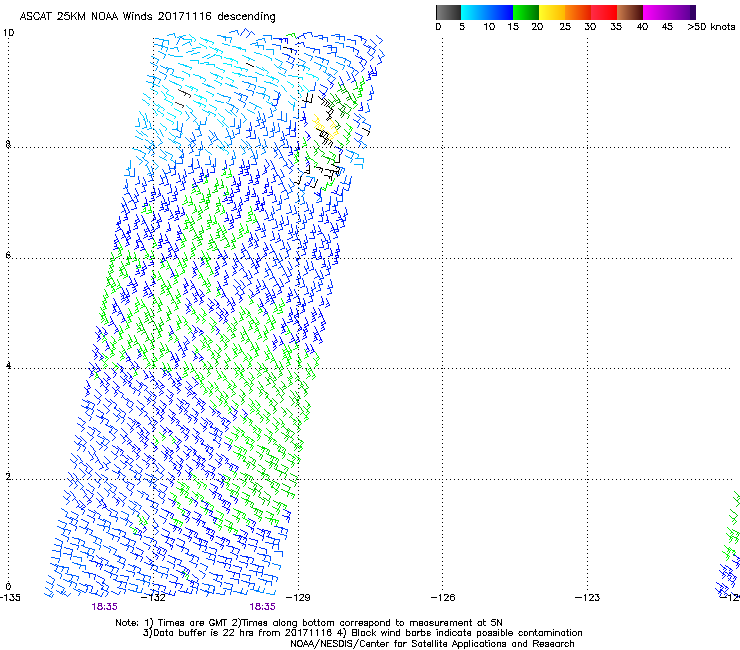Click the latitude label 4
The height and width of the screenshot is (650, 740).
8,365
